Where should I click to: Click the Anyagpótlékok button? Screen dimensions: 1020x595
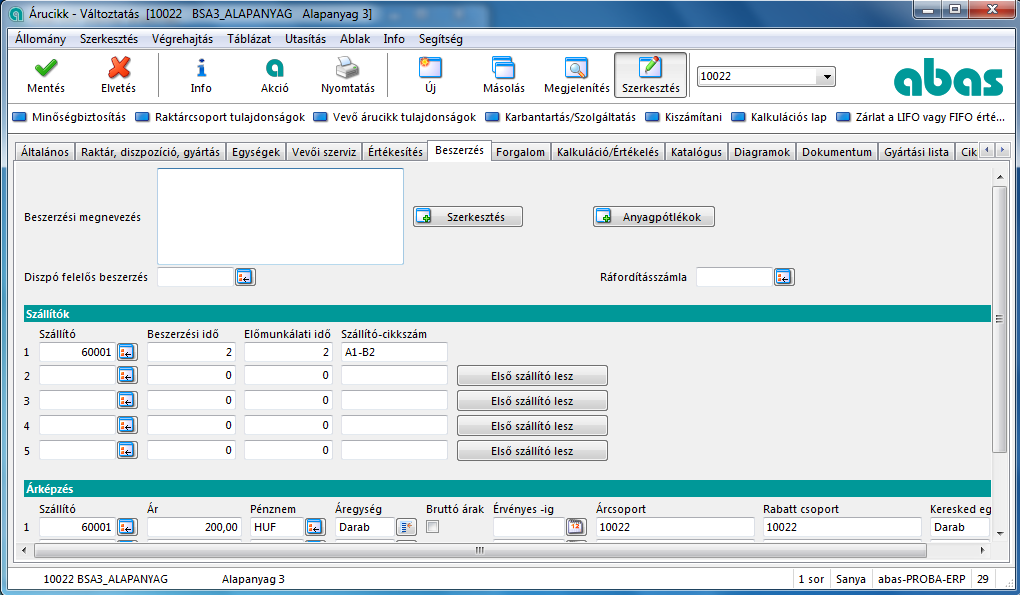click(x=654, y=217)
